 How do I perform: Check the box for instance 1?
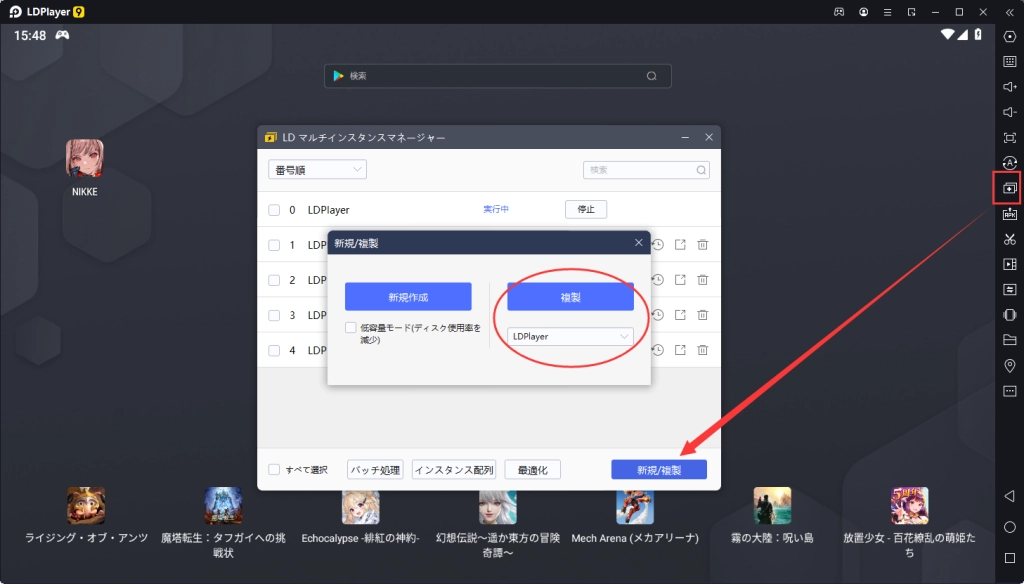tap(274, 245)
